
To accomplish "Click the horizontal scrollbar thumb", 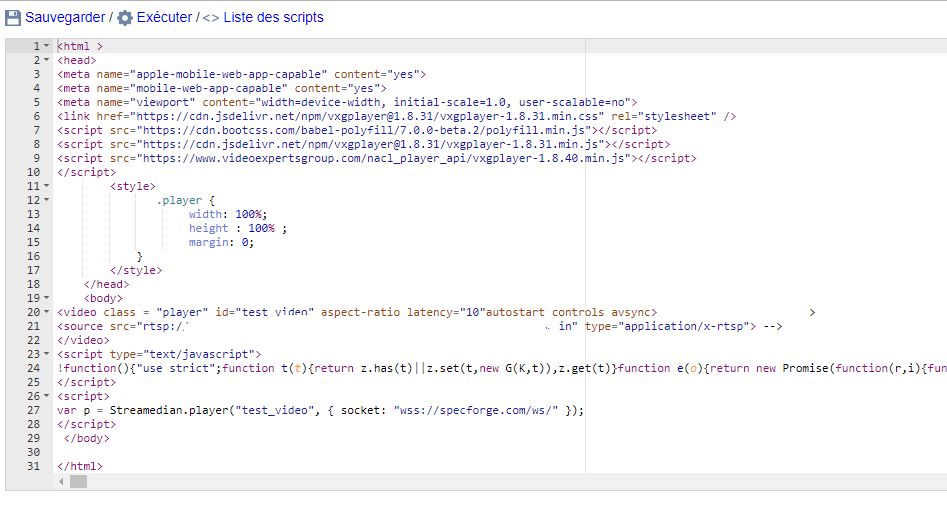I will 79,482.
